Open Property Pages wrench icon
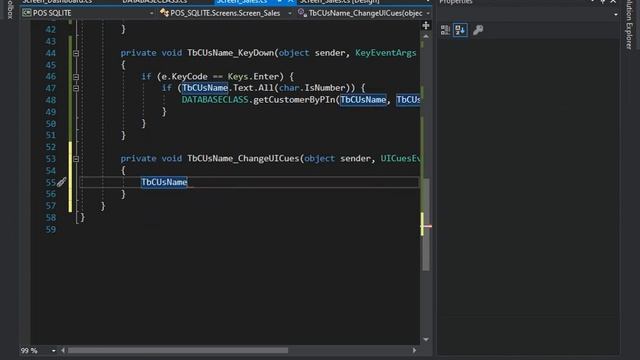This screenshot has height=360, width=640. (478, 30)
